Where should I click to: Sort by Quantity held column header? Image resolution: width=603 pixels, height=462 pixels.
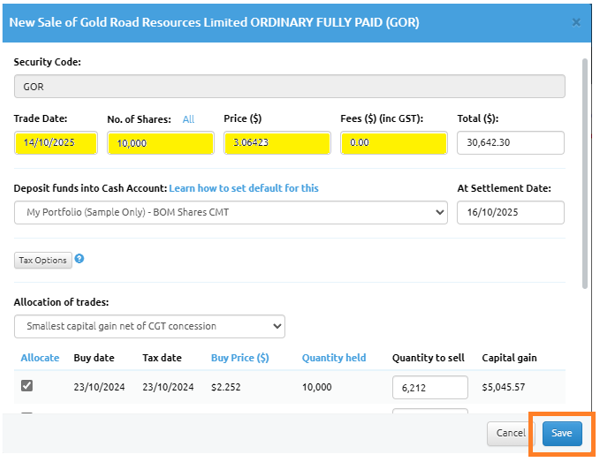click(335, 357)
